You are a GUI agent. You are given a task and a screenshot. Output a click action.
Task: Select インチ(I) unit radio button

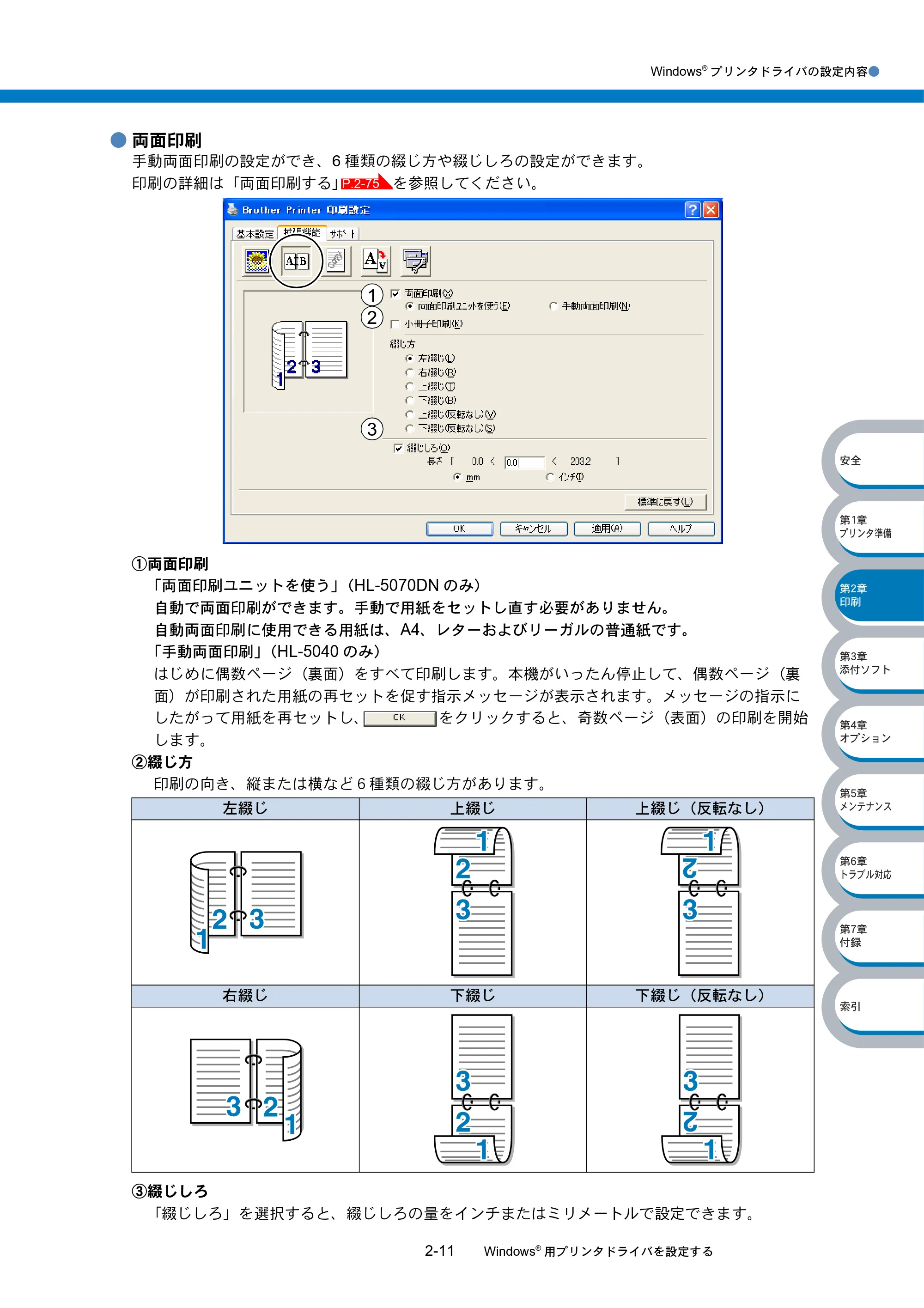click(x=550, y=477)
